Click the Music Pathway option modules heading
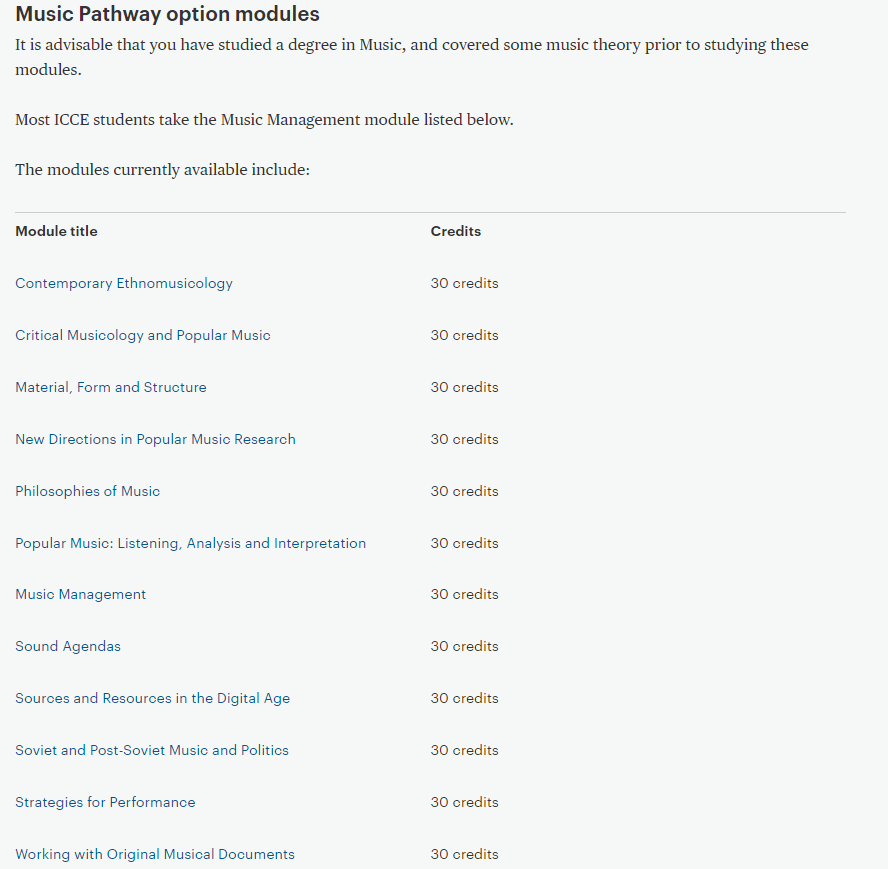Viewport: 888px width, 869px height. (168, 14)
